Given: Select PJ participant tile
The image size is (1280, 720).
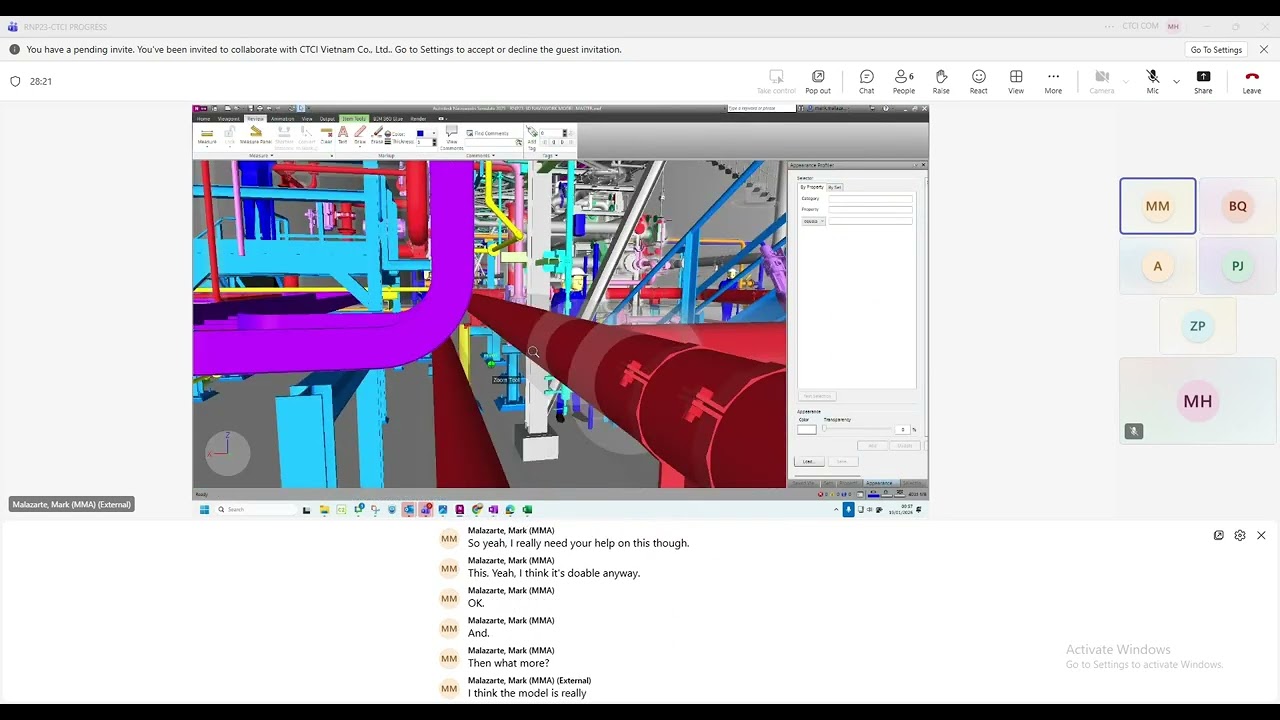Looking at the screenshot, I should [1238, 266].
